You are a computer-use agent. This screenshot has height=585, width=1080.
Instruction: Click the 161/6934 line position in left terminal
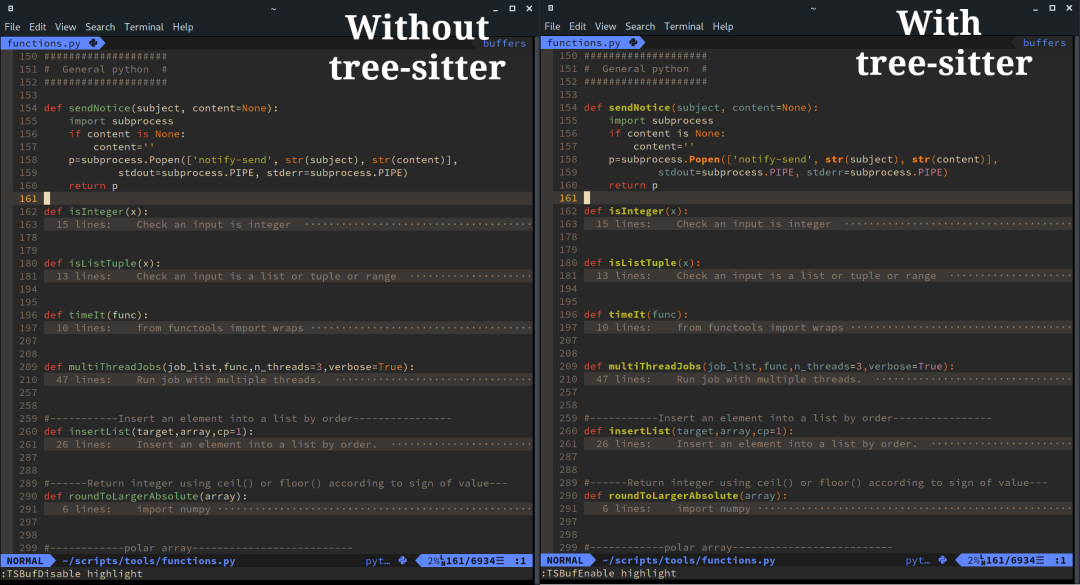coord(470,561)
